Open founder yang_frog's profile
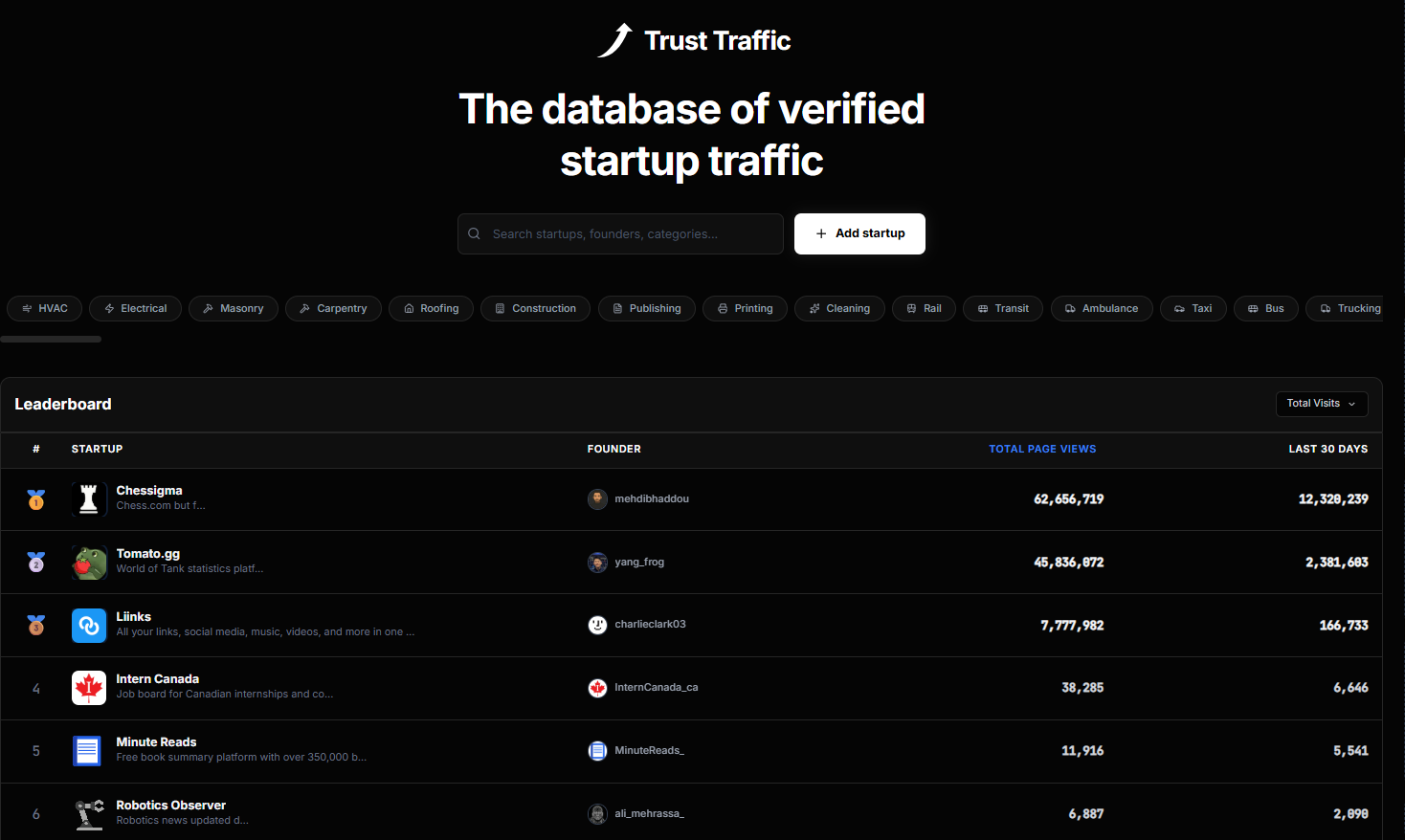This screenshot has width=1405, height=840. click(639, 562)
